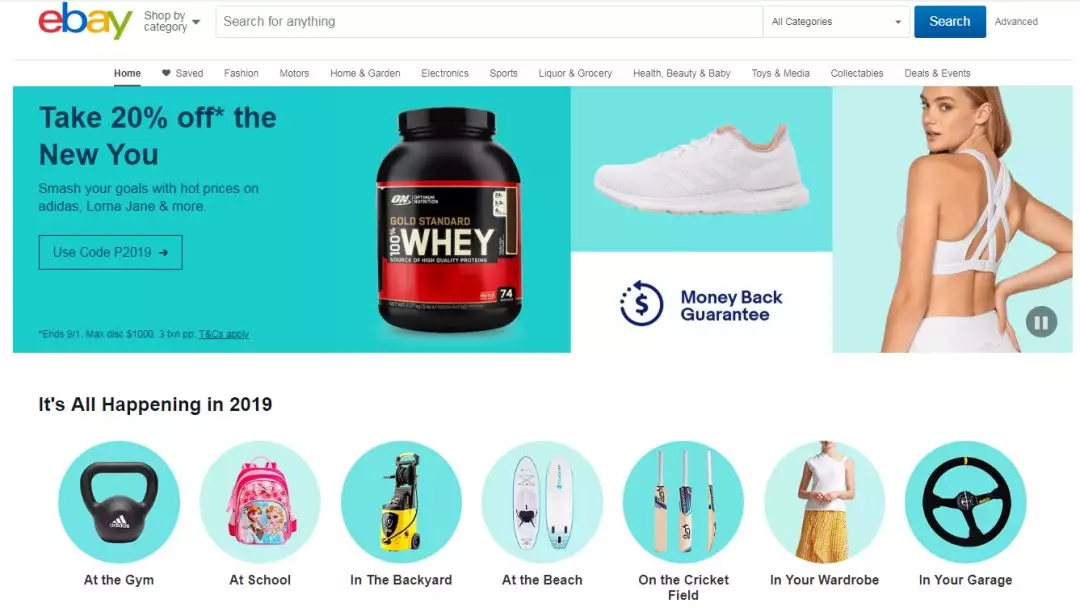
Task: Open the Saved heart tab
Action: click(x=183, y=73)
